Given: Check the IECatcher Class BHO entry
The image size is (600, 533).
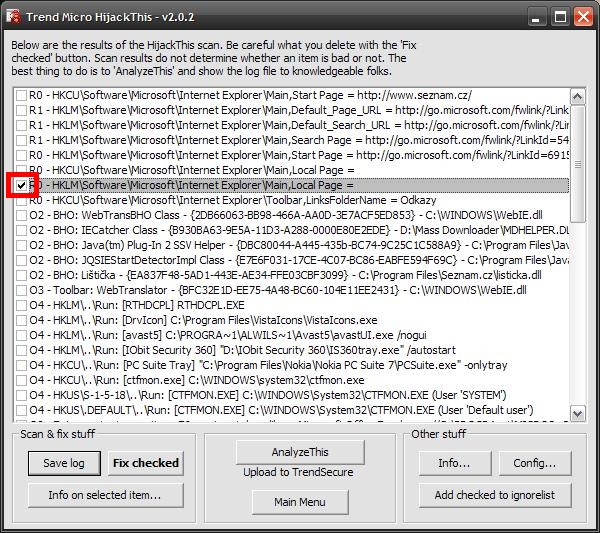Looking at the screenshot, I should [21, 230].
